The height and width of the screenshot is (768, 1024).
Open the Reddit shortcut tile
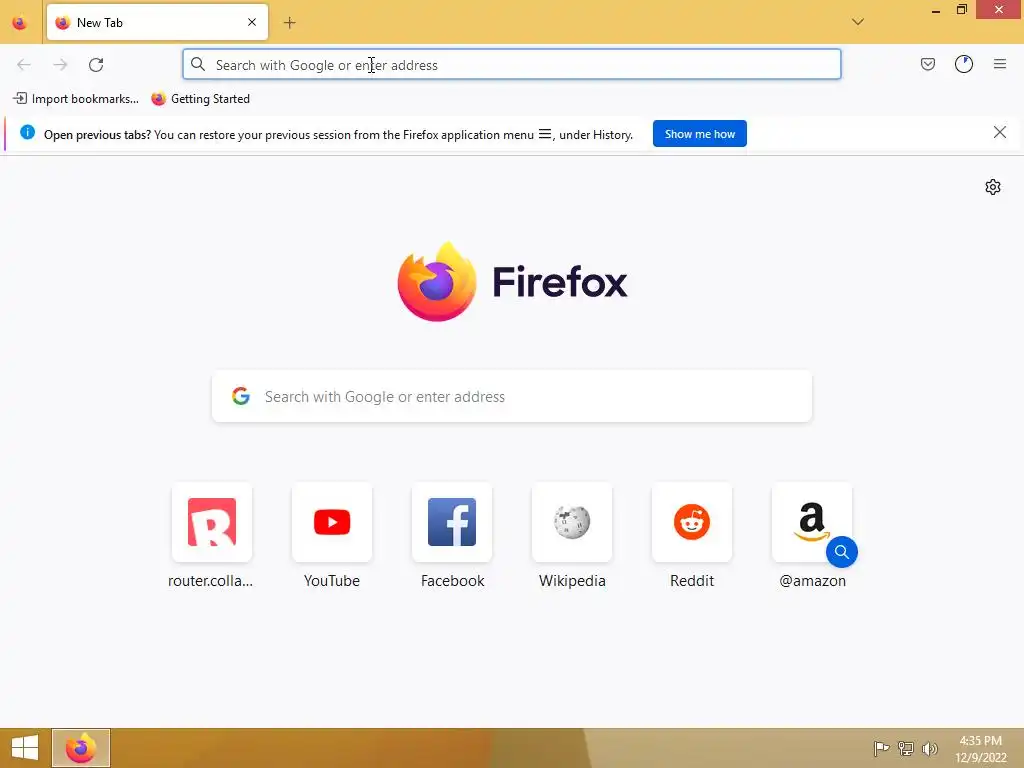[692, 522]
